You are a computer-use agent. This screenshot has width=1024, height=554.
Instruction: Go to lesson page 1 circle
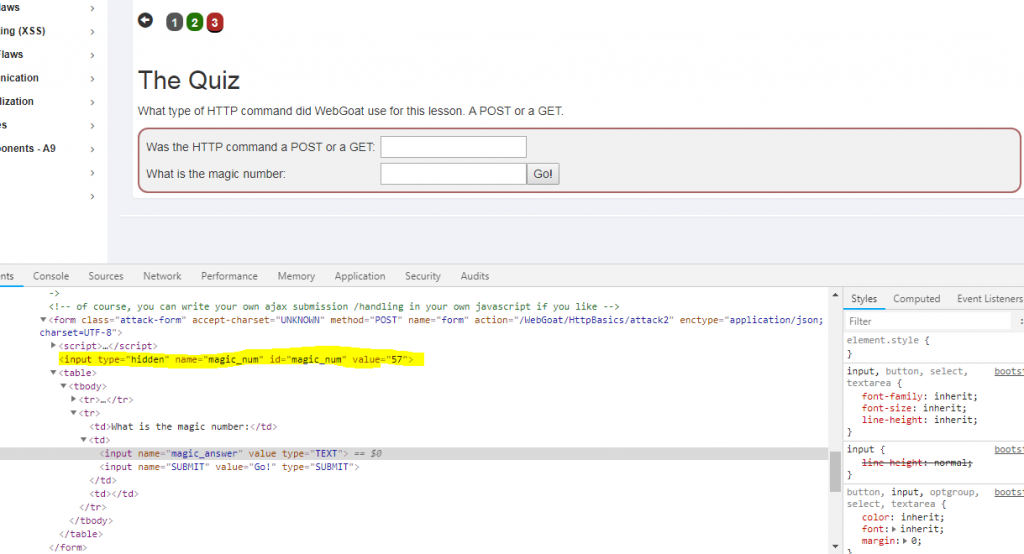[174, 23]
